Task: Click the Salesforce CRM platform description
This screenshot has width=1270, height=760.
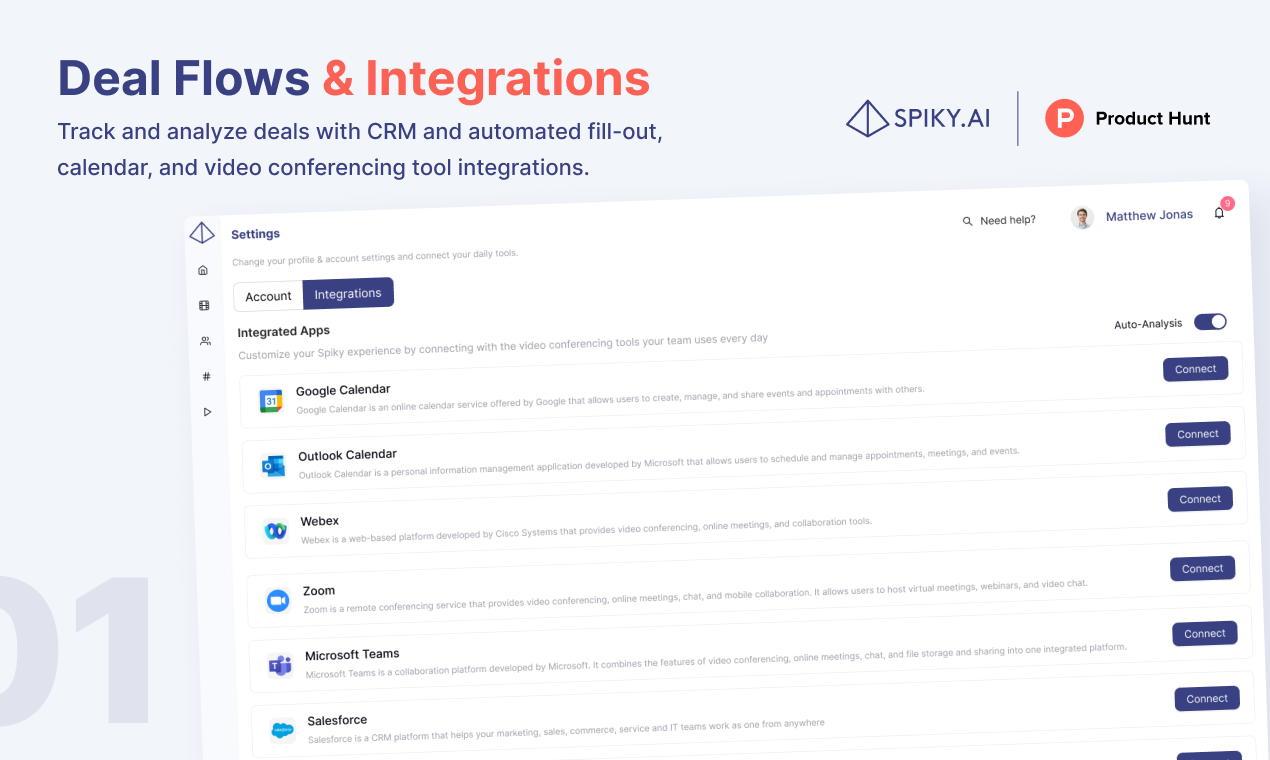Action: (566, 731)
